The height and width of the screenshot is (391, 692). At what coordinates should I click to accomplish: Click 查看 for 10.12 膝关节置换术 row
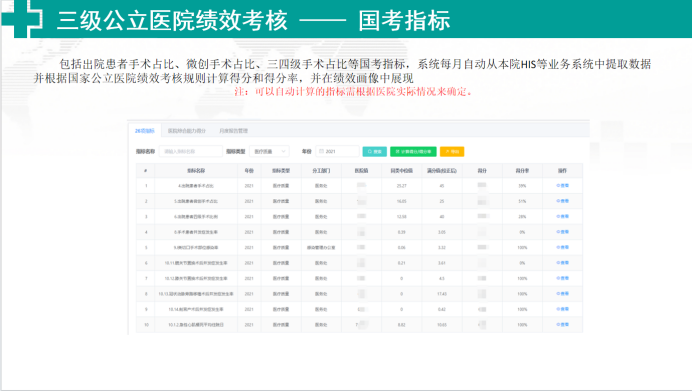pyautogui.click(x=562, y=278)
